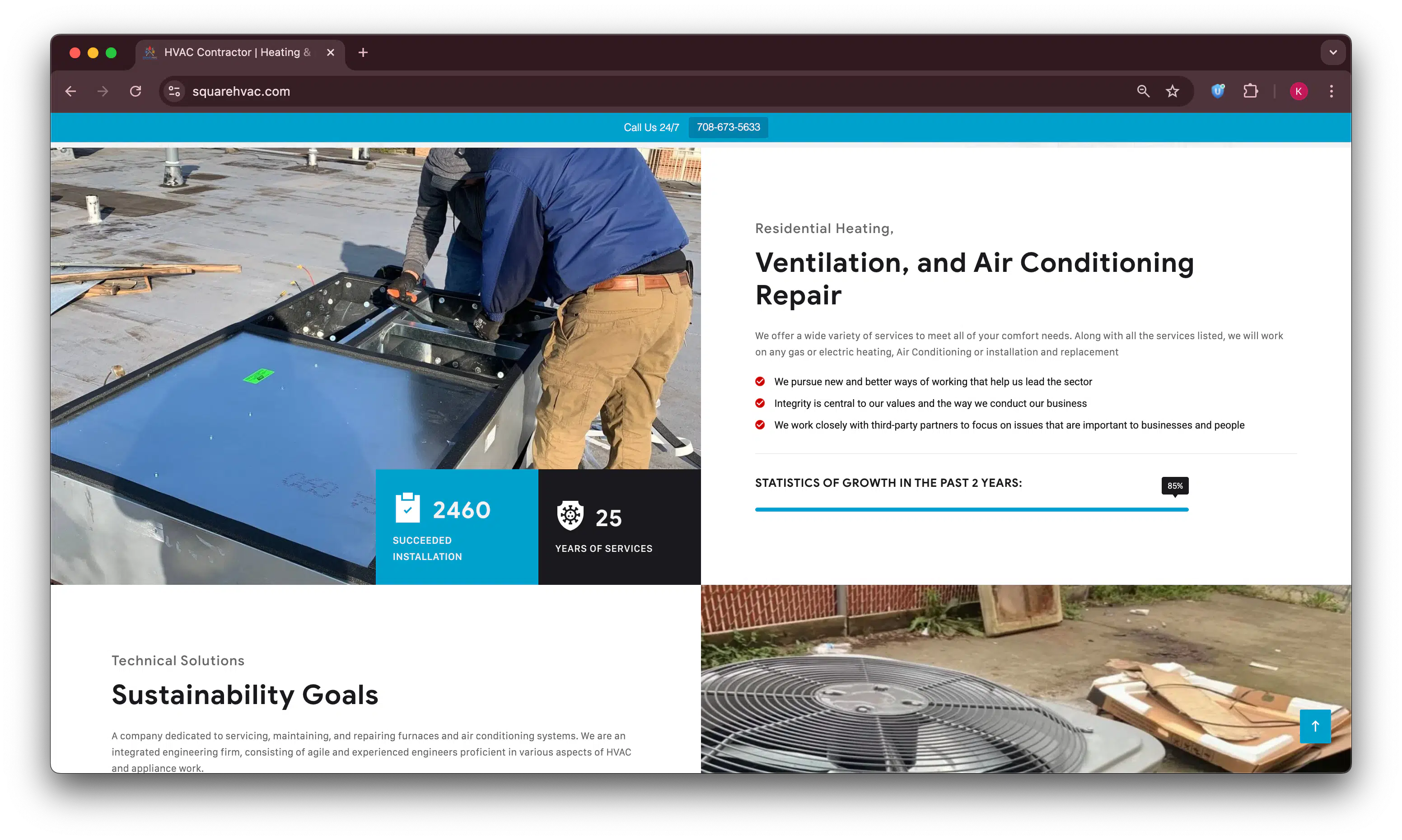The height and width of the screenshot is (840, 1402).
Task: Bookmark this page with the star icon
Action: click(1172, 91)
